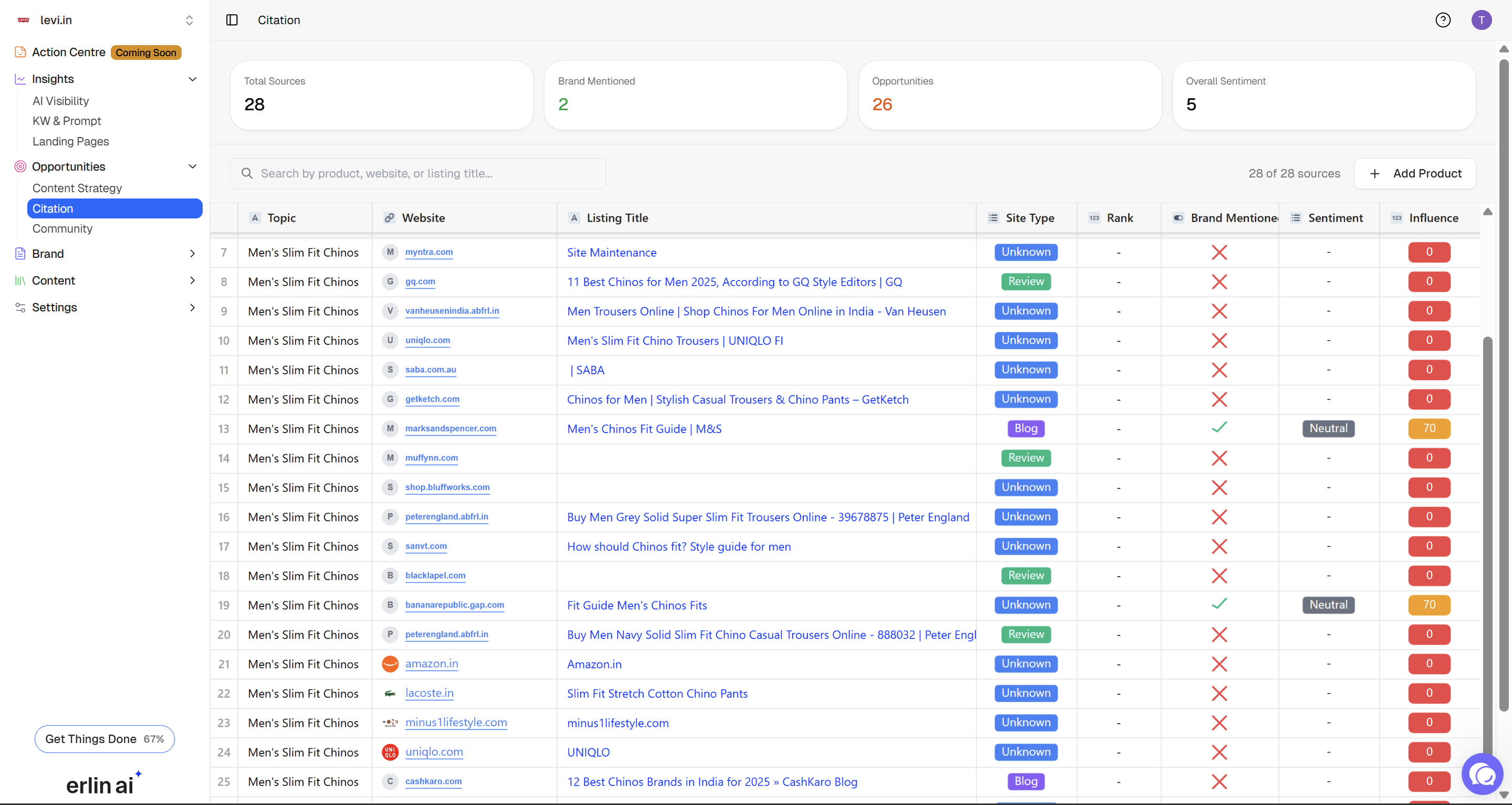Click the search magnifier icon
The image size is (1512, 805).
247,173
